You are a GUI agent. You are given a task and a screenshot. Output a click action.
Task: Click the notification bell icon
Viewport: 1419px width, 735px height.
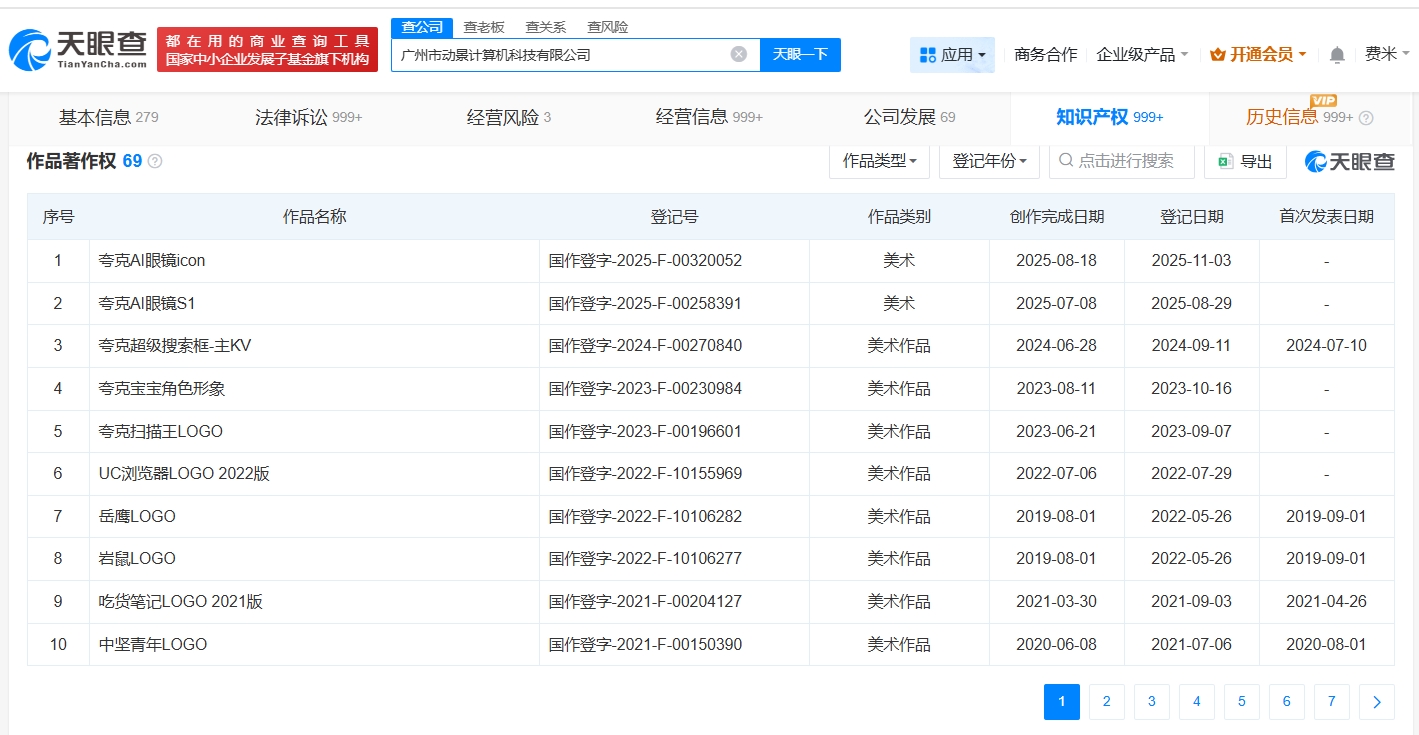pyautogui.click(x=1337, y=54)
